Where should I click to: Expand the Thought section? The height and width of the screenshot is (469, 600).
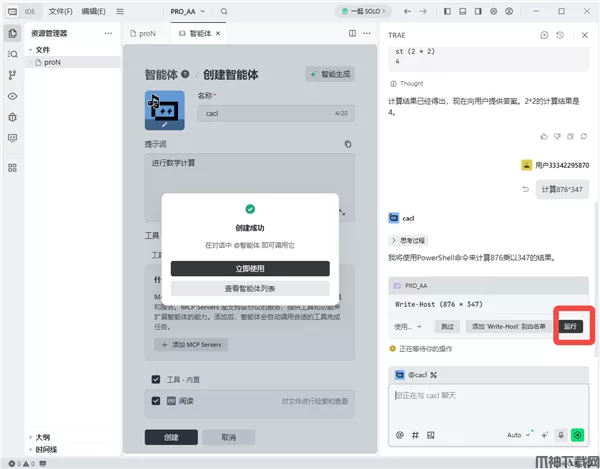pos(406,83)
